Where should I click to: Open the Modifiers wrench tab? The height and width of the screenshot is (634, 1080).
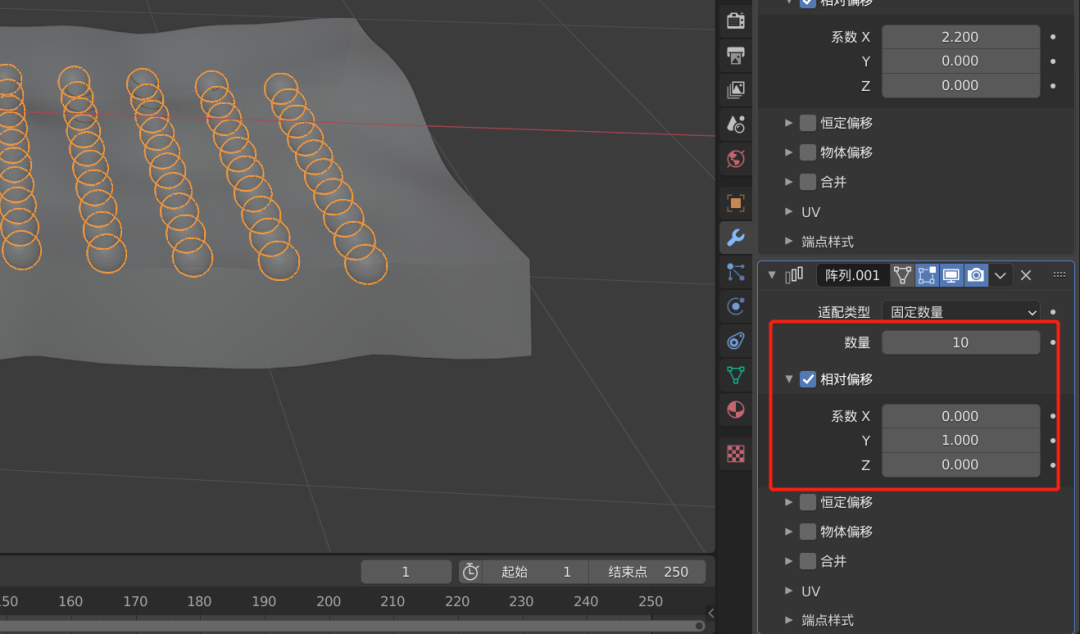click(736, 238)
